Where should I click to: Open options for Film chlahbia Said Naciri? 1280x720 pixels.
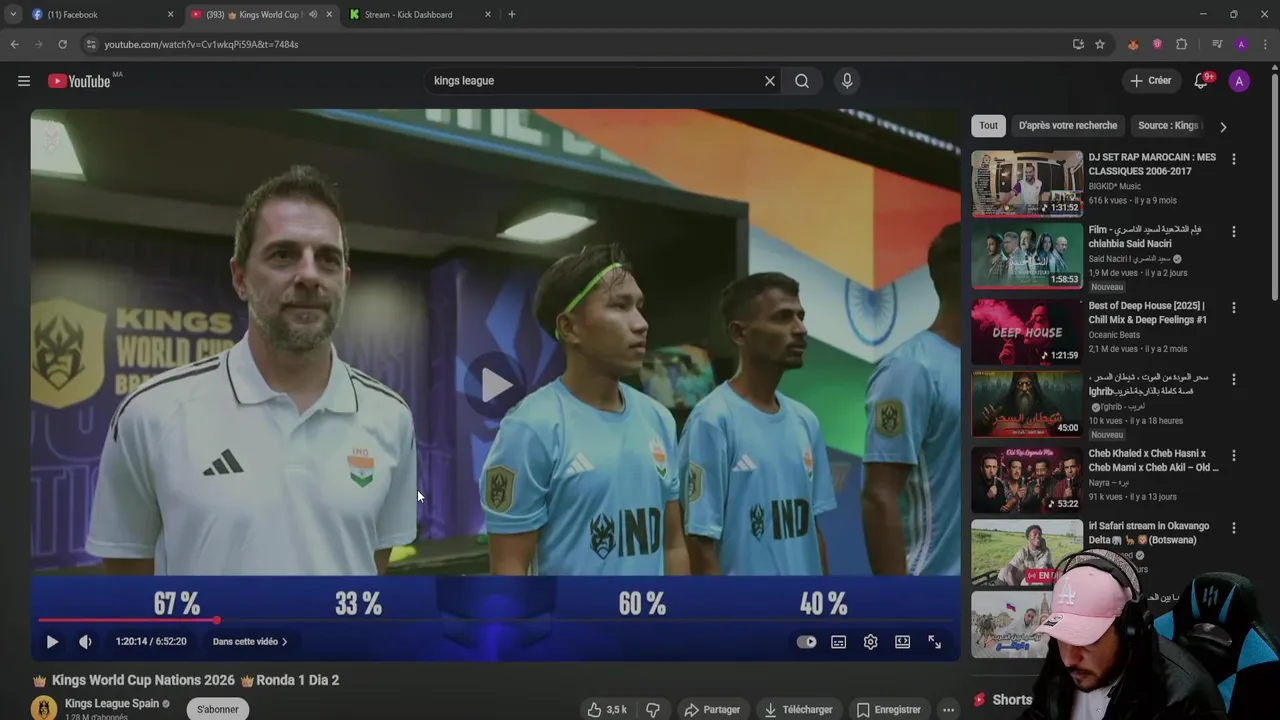pos(1233,231)
